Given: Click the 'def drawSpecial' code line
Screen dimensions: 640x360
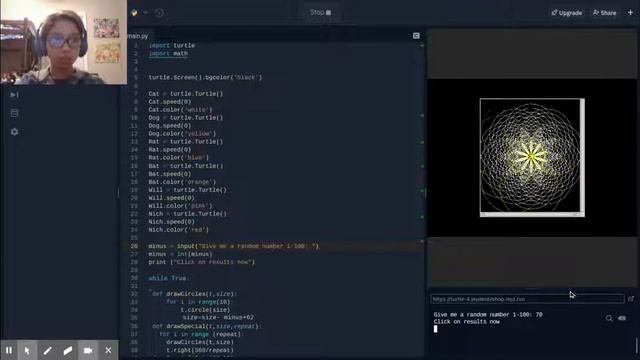Looking at the screenshot, I should 206,326.
